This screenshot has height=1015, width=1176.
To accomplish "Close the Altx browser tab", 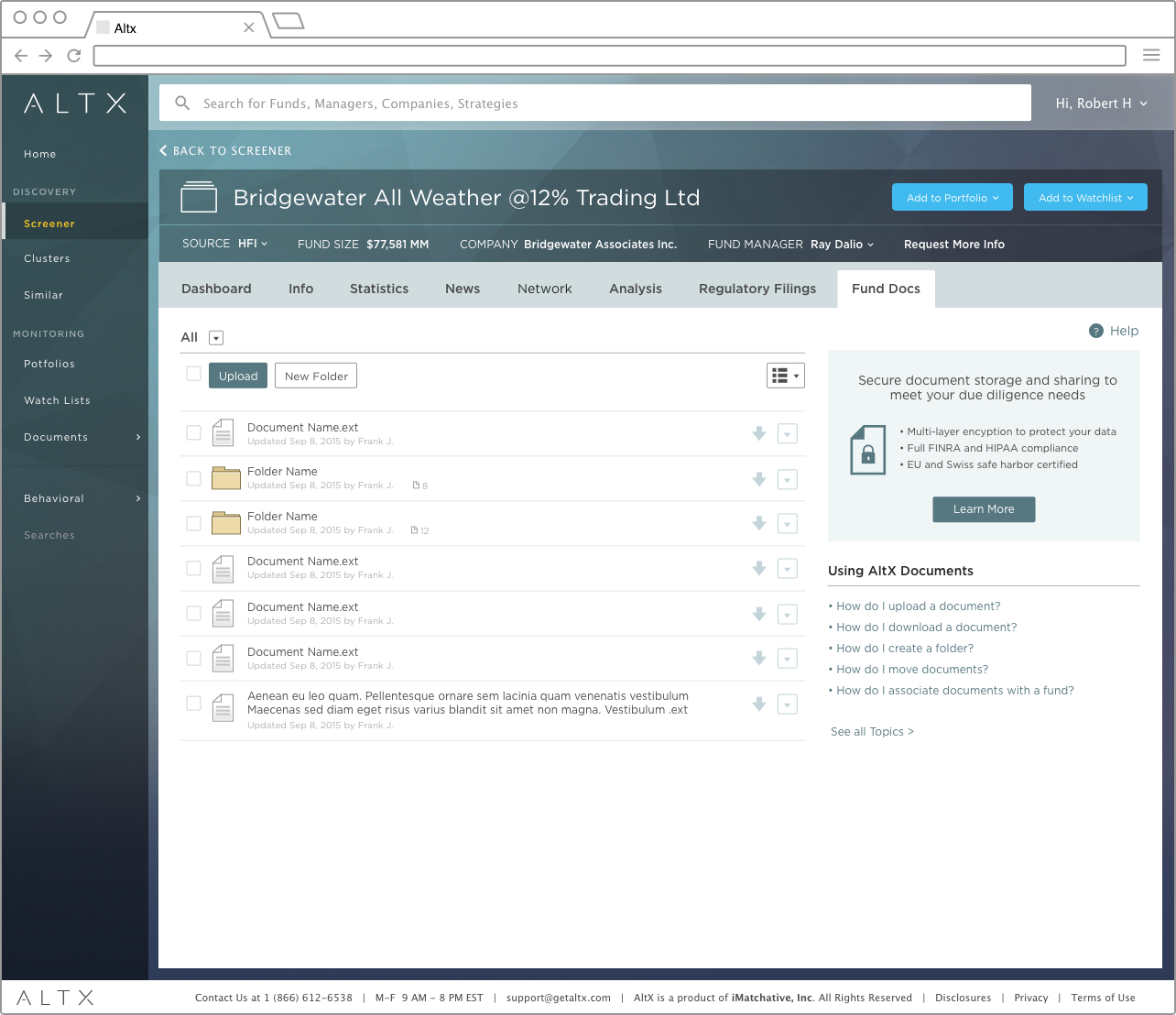I will pyautogui.click(x=248, y=27).
